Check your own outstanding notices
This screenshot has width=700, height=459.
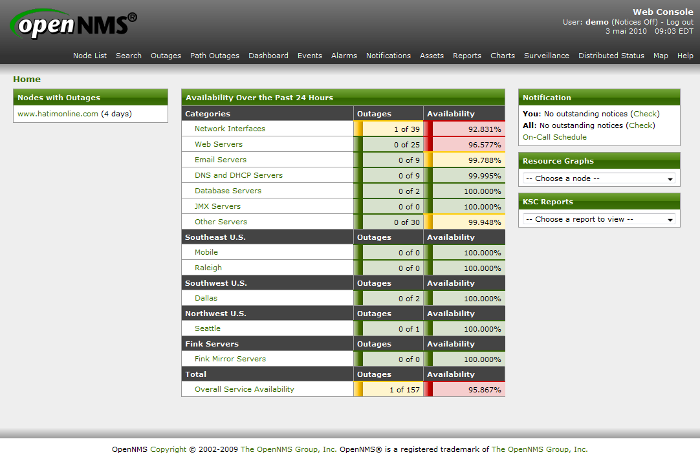click(645, 114)
